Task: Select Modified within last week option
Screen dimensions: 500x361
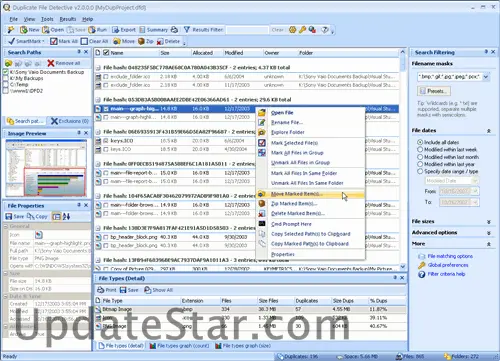Action: (420, 150)
